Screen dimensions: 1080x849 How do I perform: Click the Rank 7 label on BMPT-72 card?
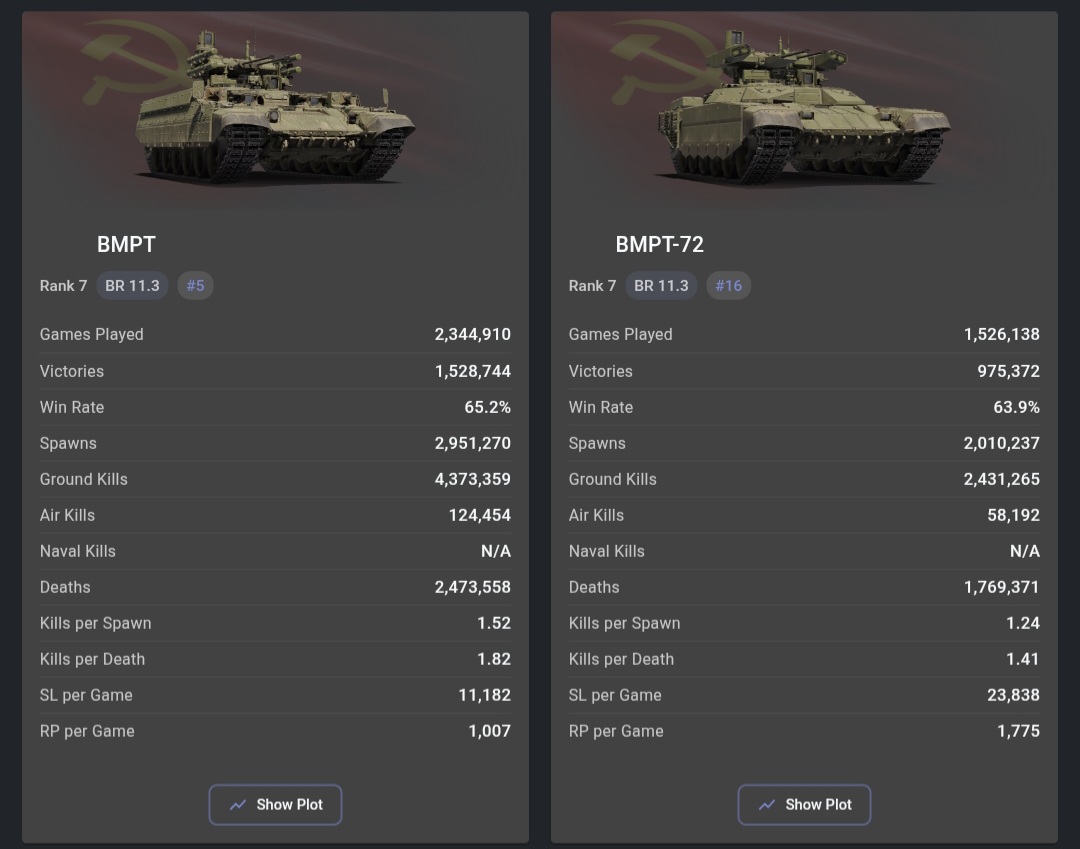(x=592, y=286)
